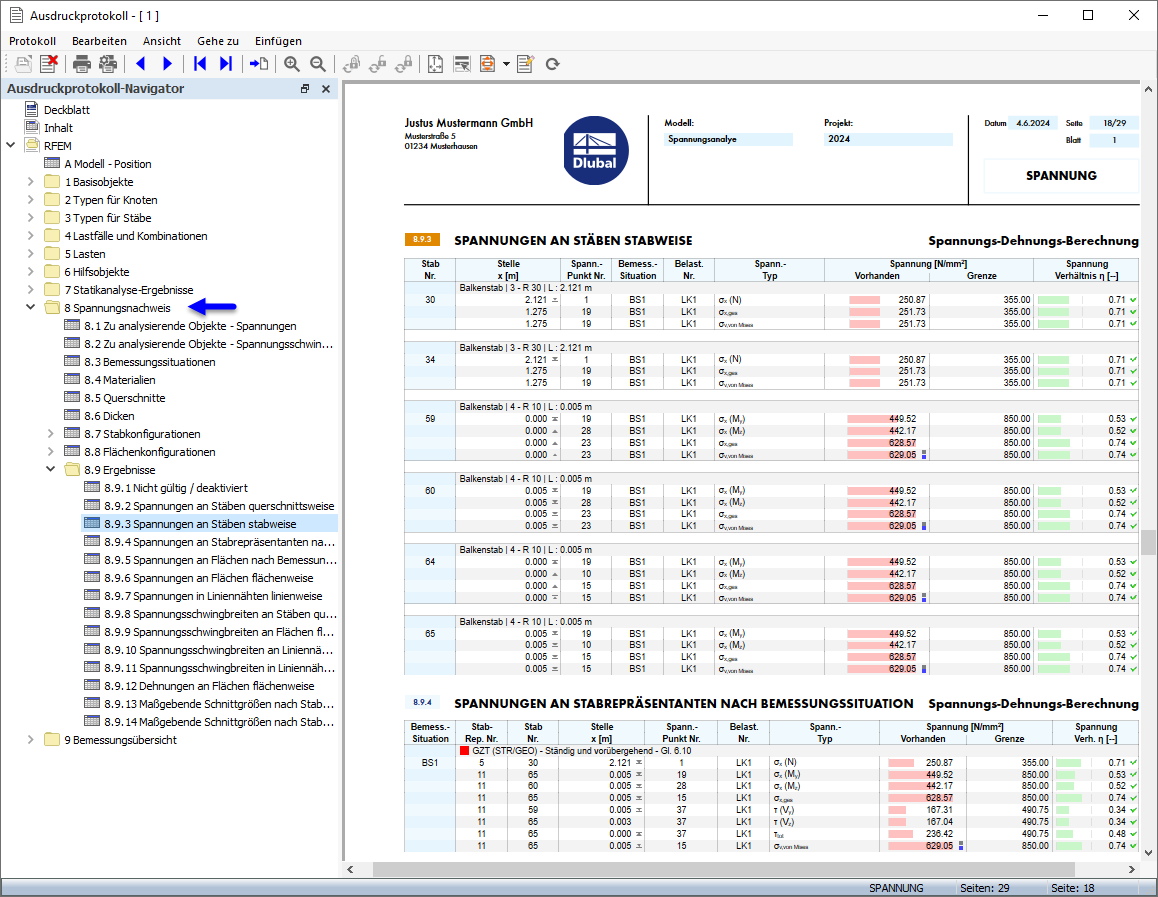The width and height of the screenshot is (1158, 897).
Task: Click the delete protocol icon with red X
Action: coord(49,64)
